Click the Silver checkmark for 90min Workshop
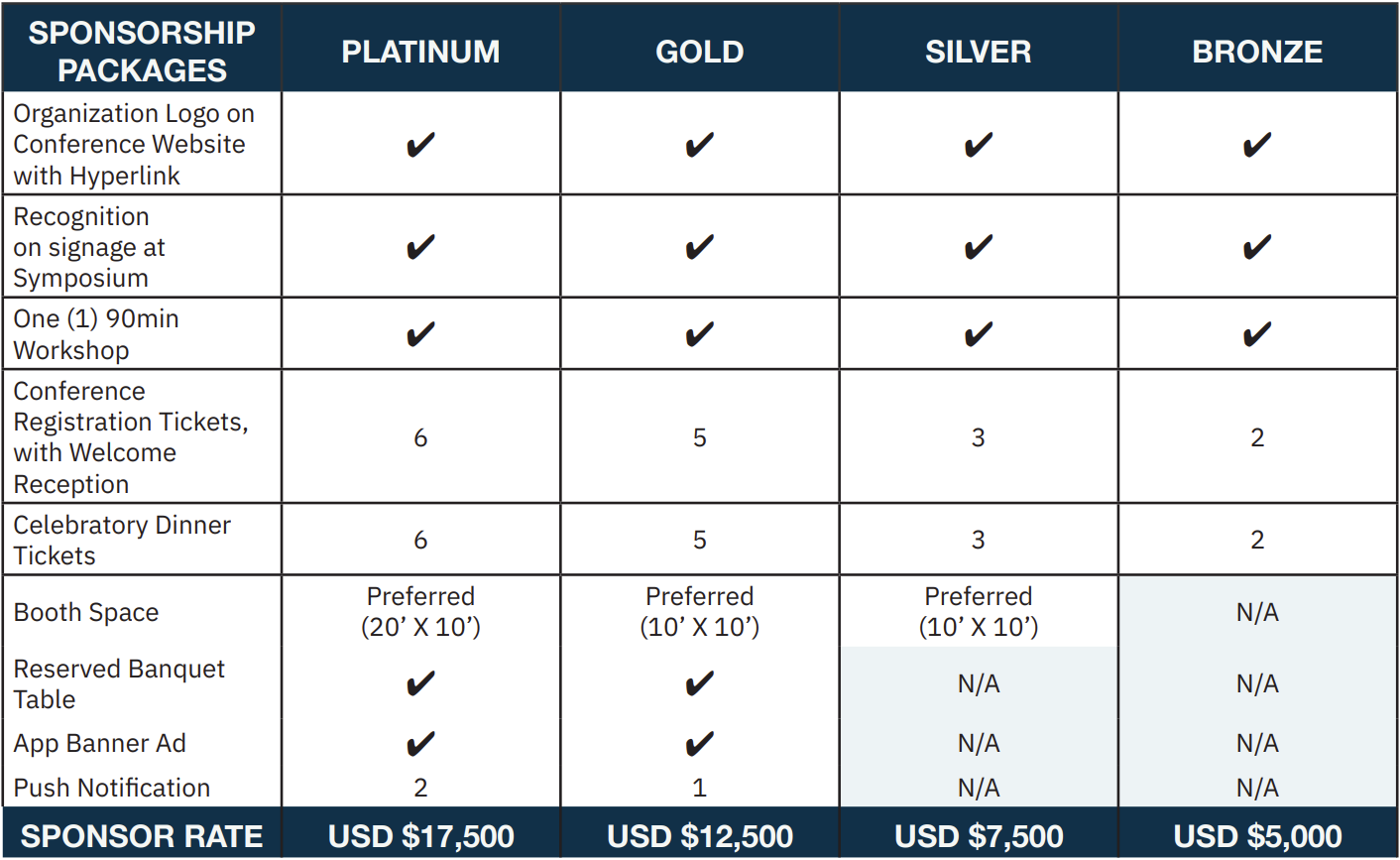 [979, 334]
